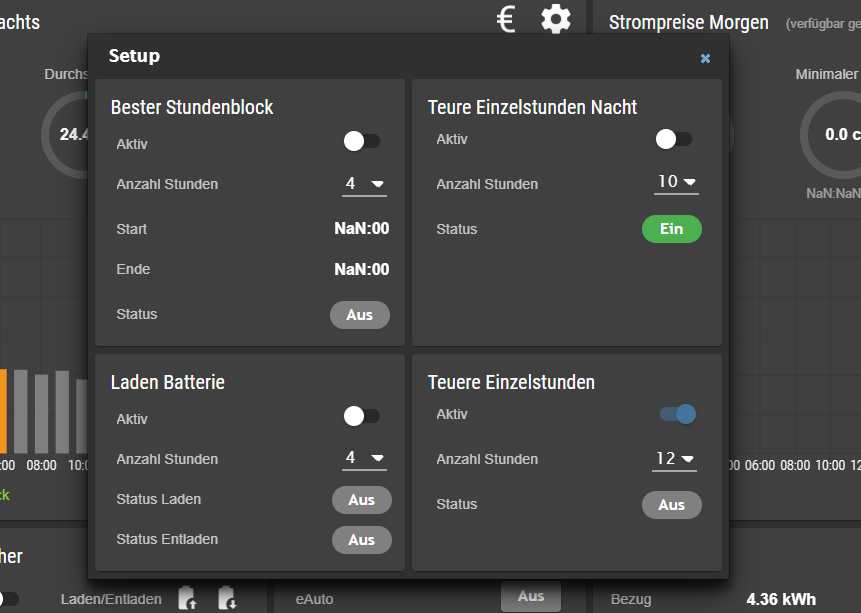
Task: Open Anzahl Stunden dropdown in Bester Stundenblock
Action: tap(364, 184)
